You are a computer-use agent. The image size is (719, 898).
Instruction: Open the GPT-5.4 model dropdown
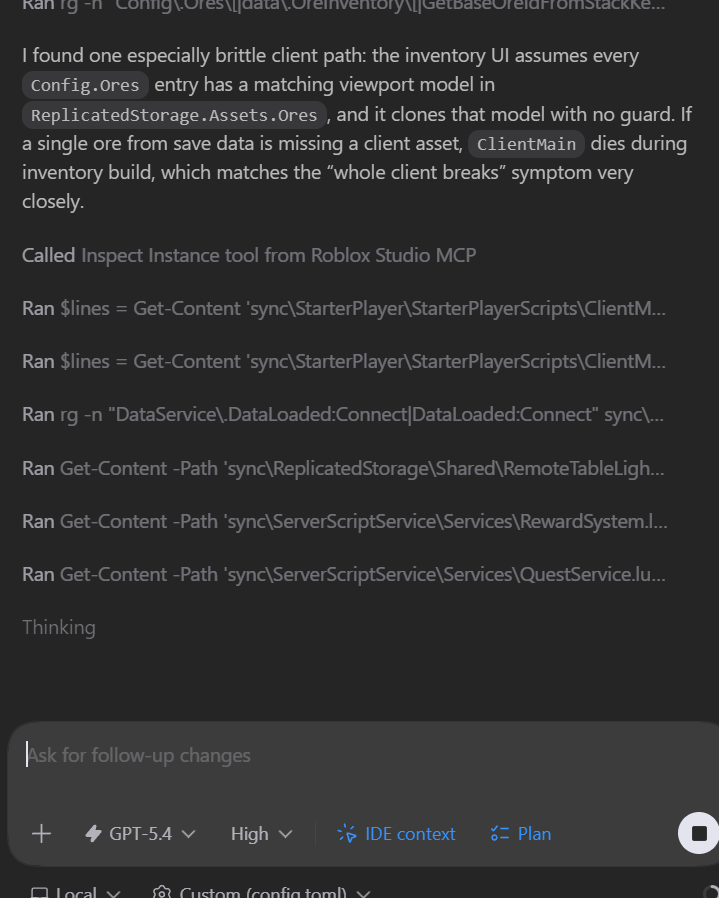[x=141, y=833]
